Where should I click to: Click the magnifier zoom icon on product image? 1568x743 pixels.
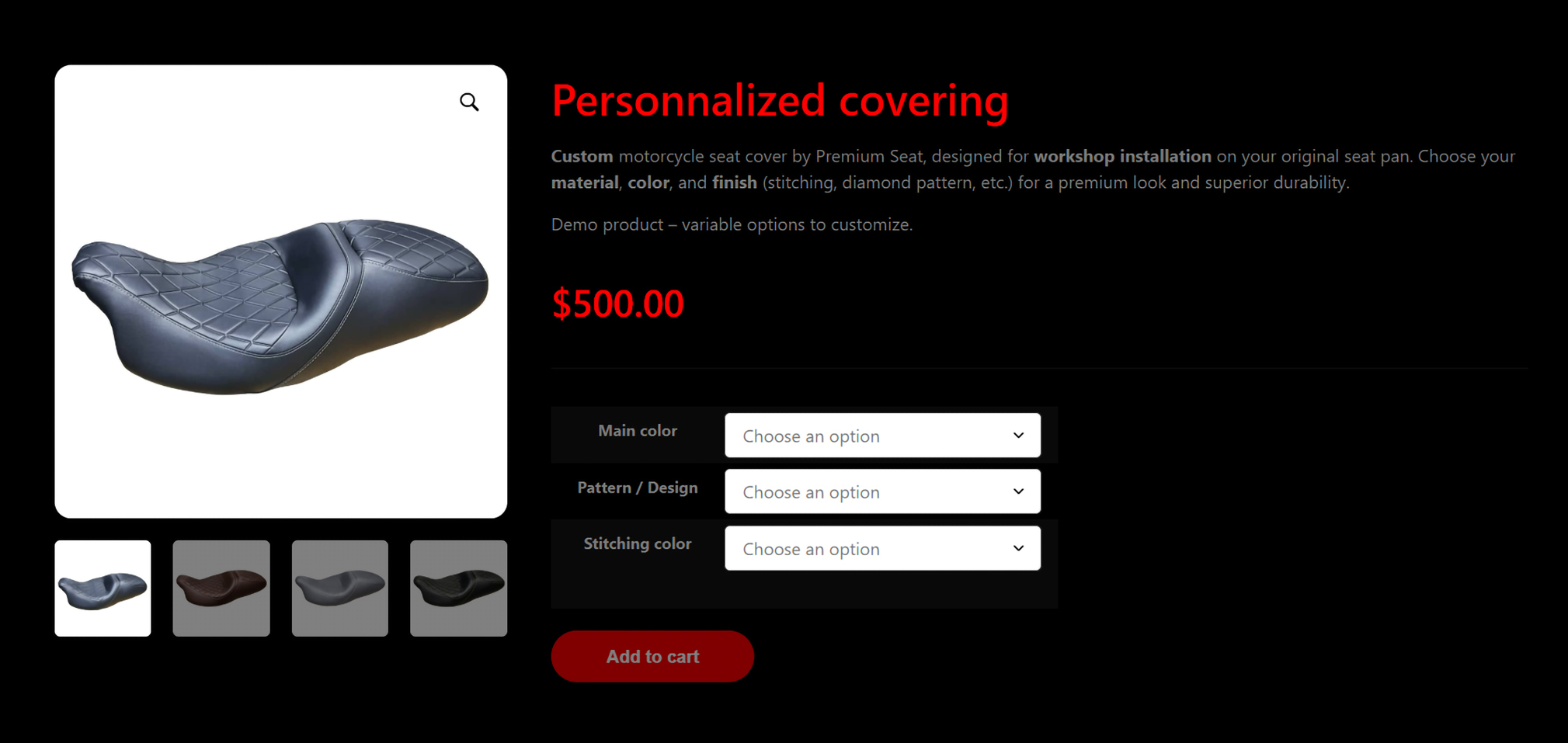tap(469, 102)
